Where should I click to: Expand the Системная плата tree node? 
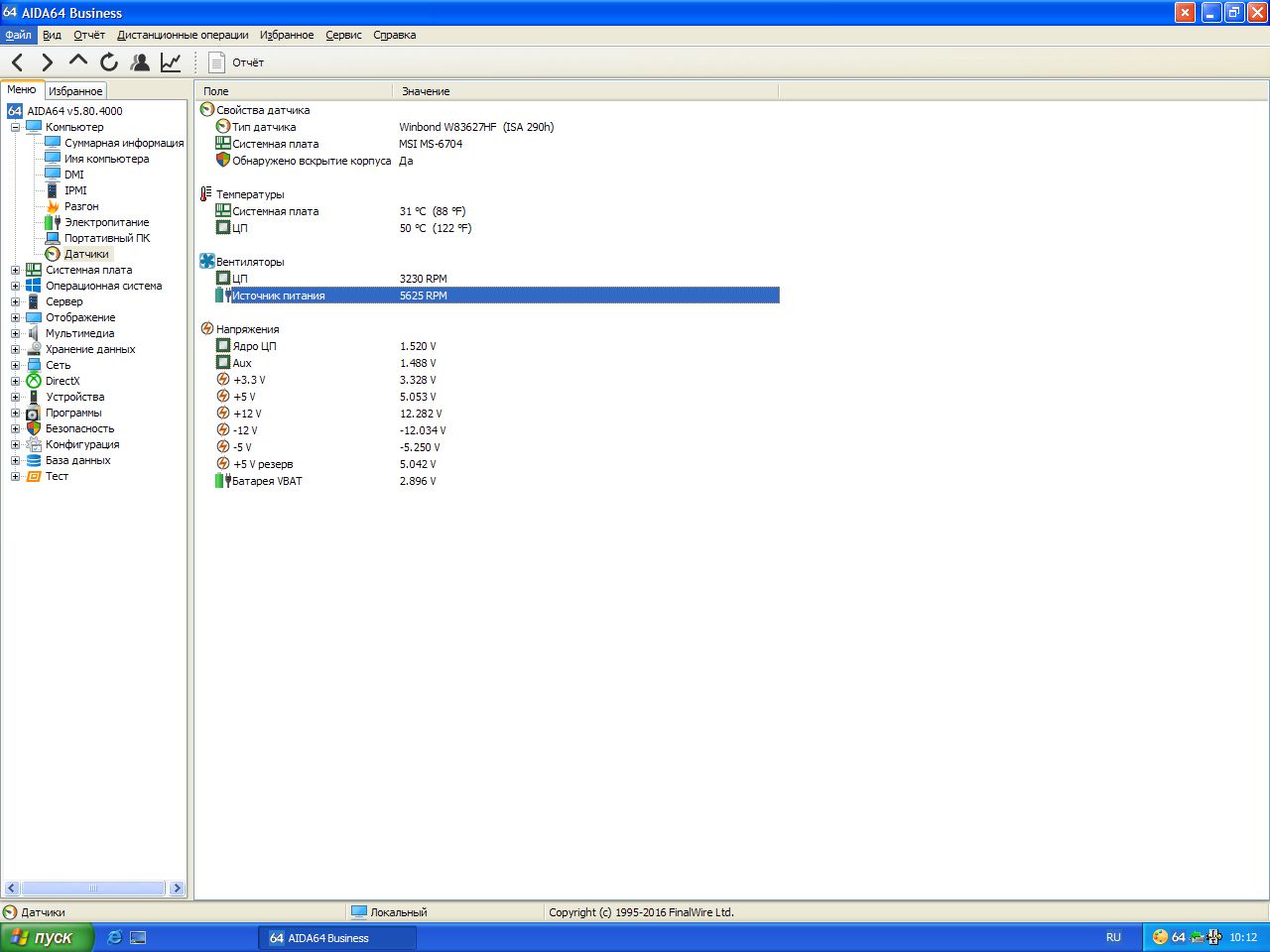coord(15,270)
